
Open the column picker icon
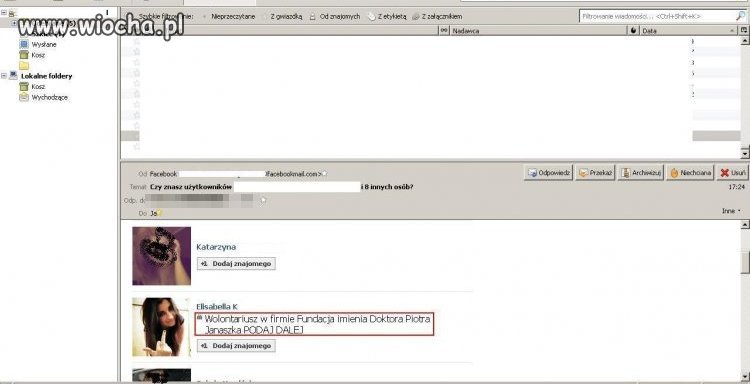(x=744, y=31)
